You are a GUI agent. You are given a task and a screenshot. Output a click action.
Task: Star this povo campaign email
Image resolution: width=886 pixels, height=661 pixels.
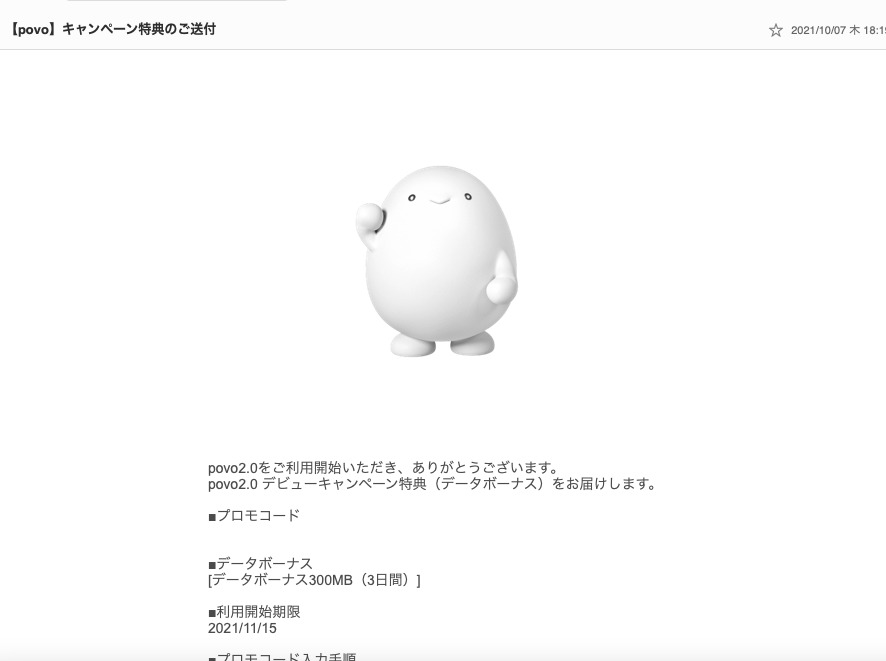pos(776,30)
